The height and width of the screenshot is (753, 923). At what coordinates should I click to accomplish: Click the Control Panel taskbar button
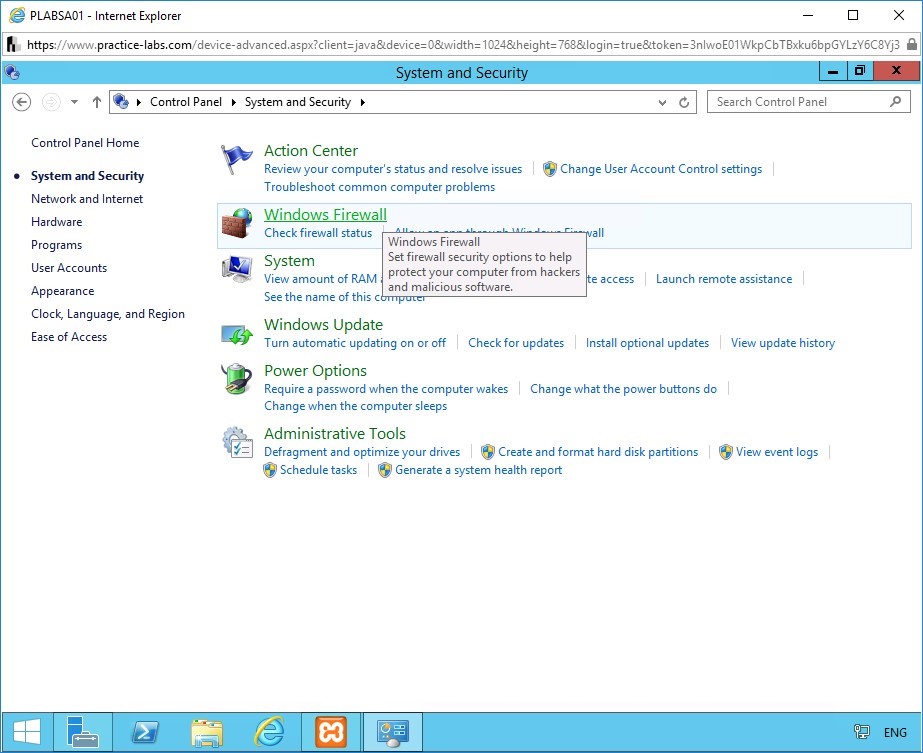click(393, 732)
